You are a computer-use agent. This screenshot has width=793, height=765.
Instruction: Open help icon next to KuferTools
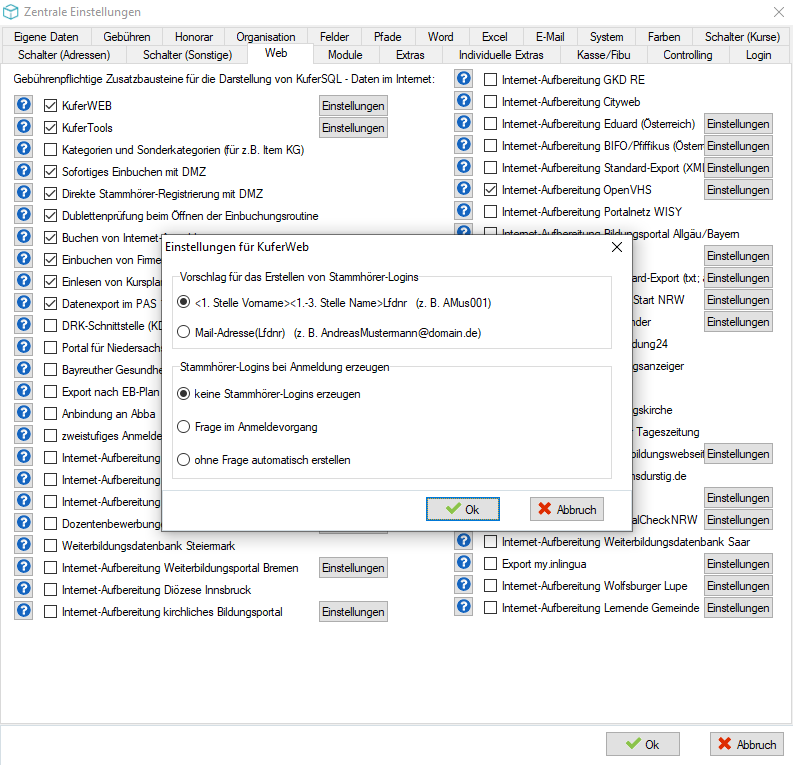tap(23, 126)
